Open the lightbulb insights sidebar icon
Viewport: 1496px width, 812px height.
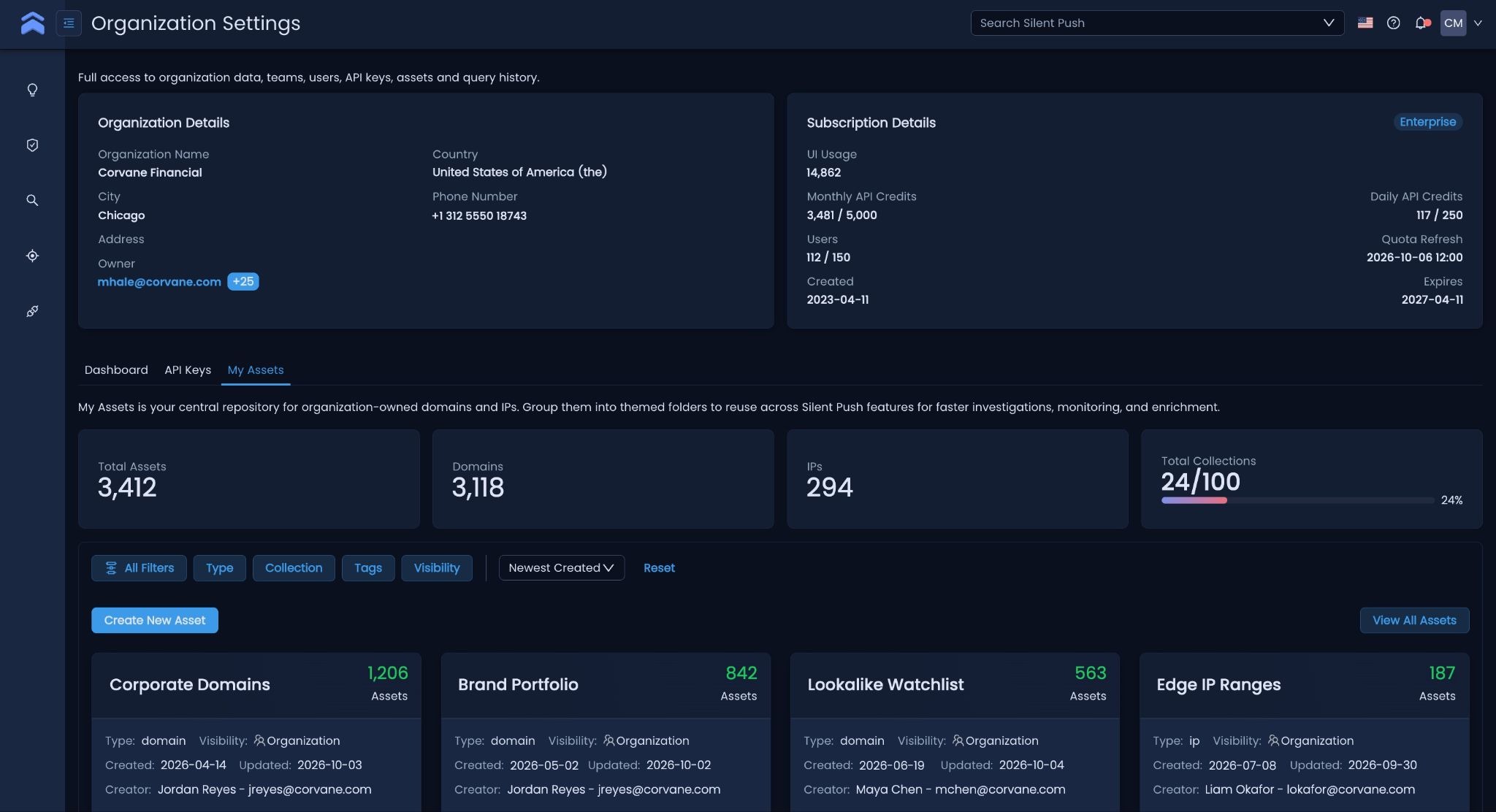coord(32,90)
